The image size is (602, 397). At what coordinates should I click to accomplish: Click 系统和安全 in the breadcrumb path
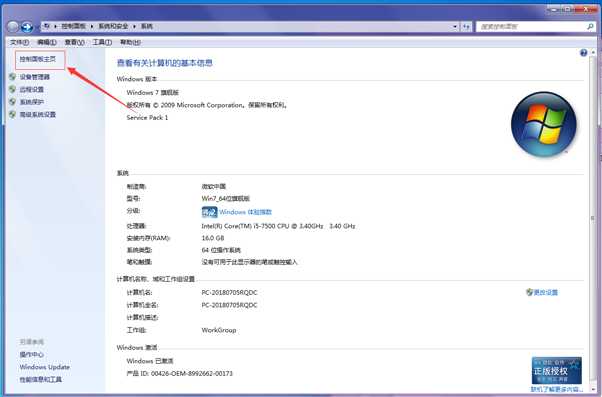(113, 26)
